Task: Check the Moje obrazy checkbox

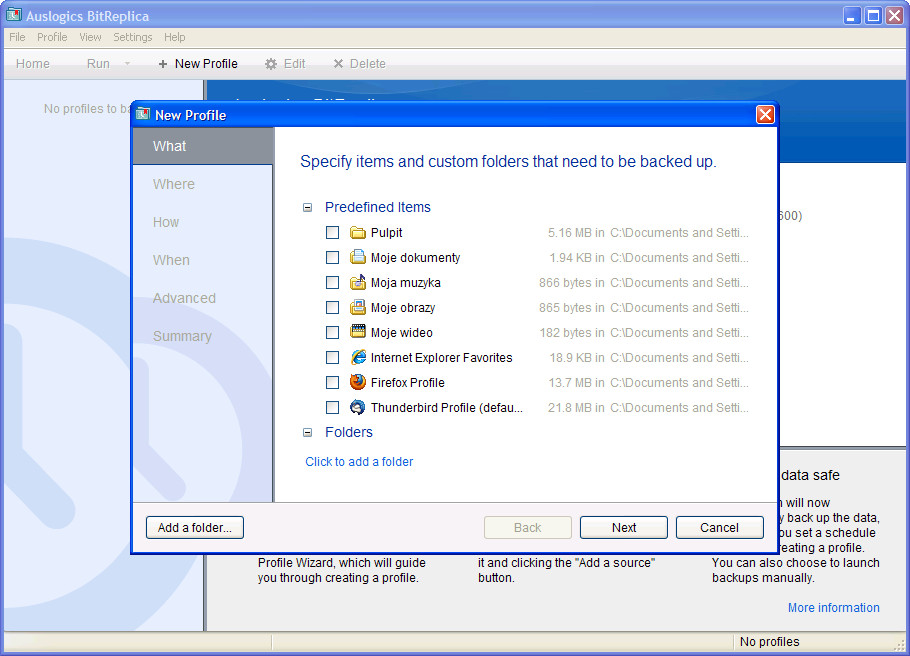Action: tap(333, 308)
